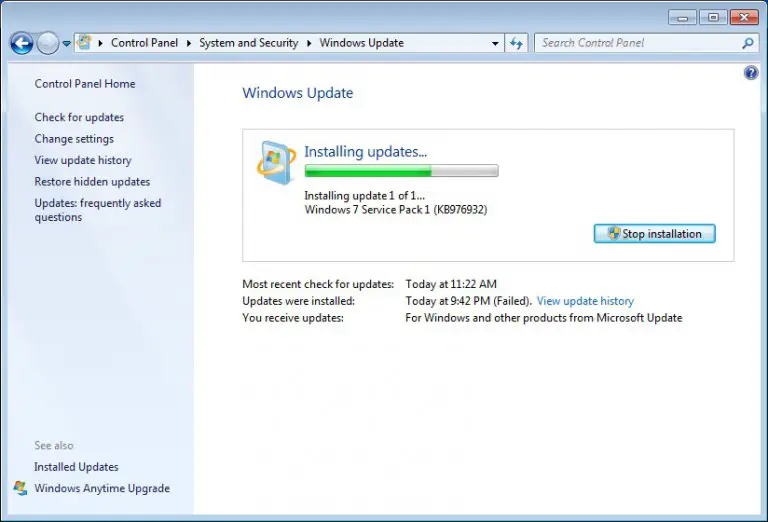The image size is (768, 522).
Task: Expand the arrow after Control Panel breadcrumb
Action: point(189,43)
